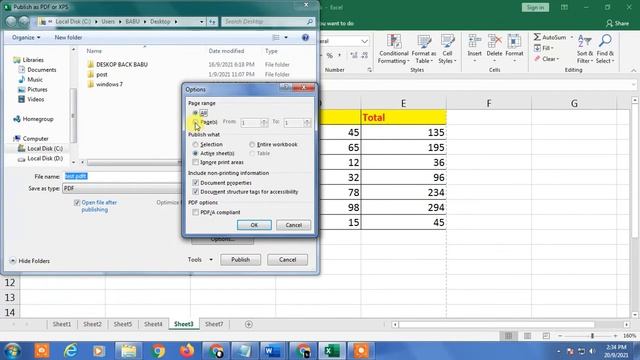Expand the Number group dialog launcher
The height and width of the screenshot is (360, 640).
click(x=369, y=70)
